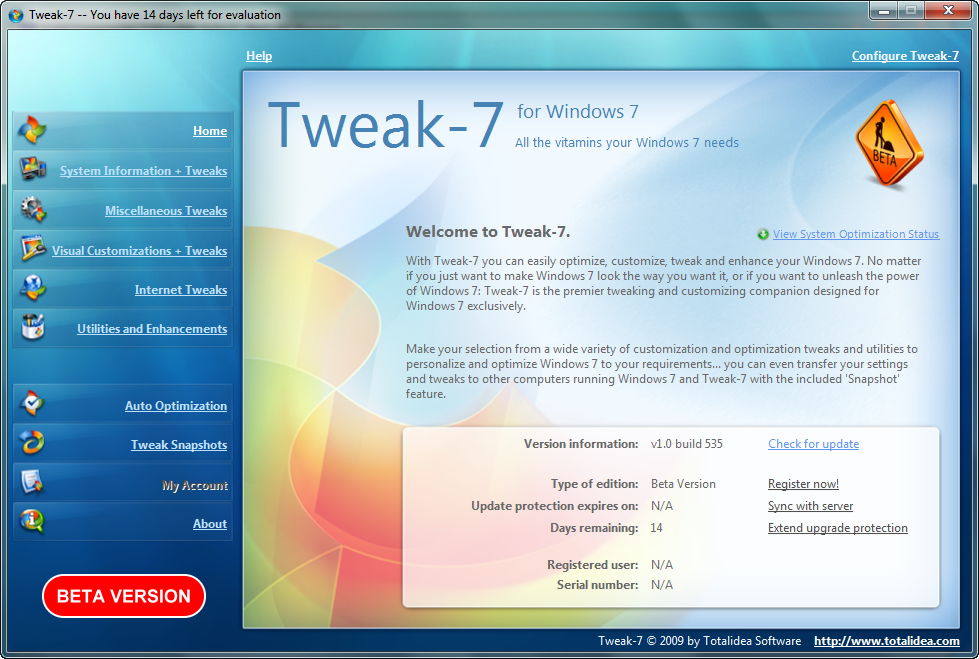The height and width of the screenshot is (659, 979).
Task: Click the Welcome to Tweak-7 heading
Action: pyautogui.click(x=488, y=232)
